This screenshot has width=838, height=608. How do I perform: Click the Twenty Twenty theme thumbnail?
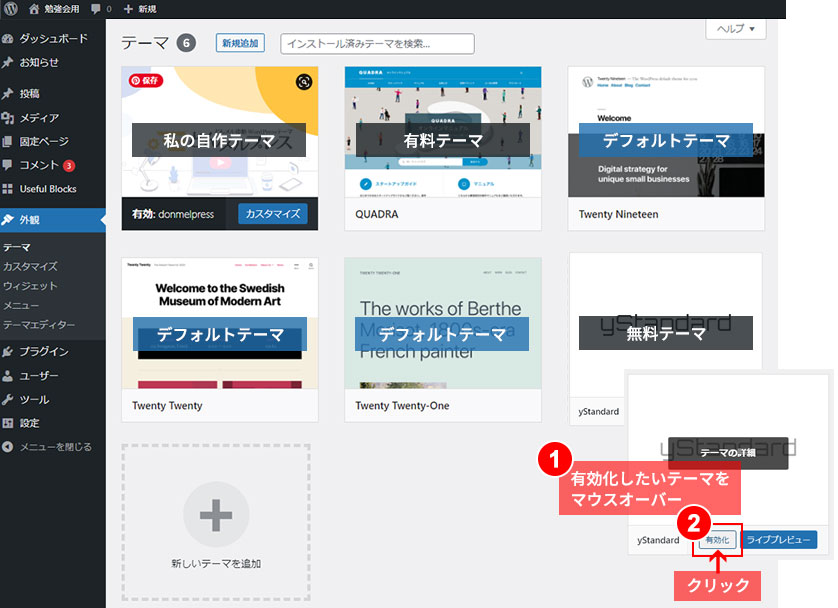220,323
